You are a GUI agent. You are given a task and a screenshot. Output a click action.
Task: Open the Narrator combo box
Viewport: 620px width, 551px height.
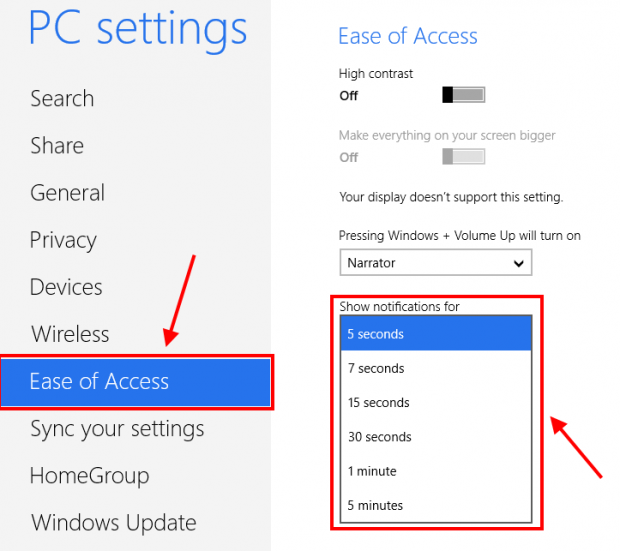click(x=436, y=262)
